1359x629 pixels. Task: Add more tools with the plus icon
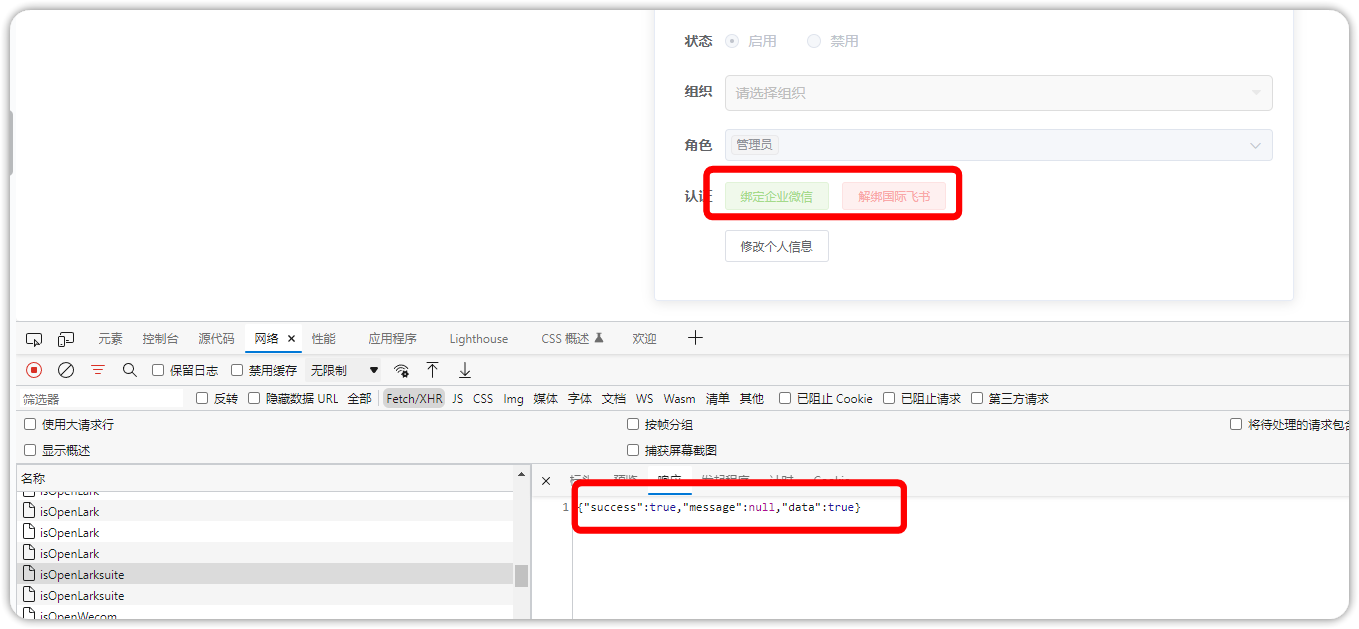695,338
